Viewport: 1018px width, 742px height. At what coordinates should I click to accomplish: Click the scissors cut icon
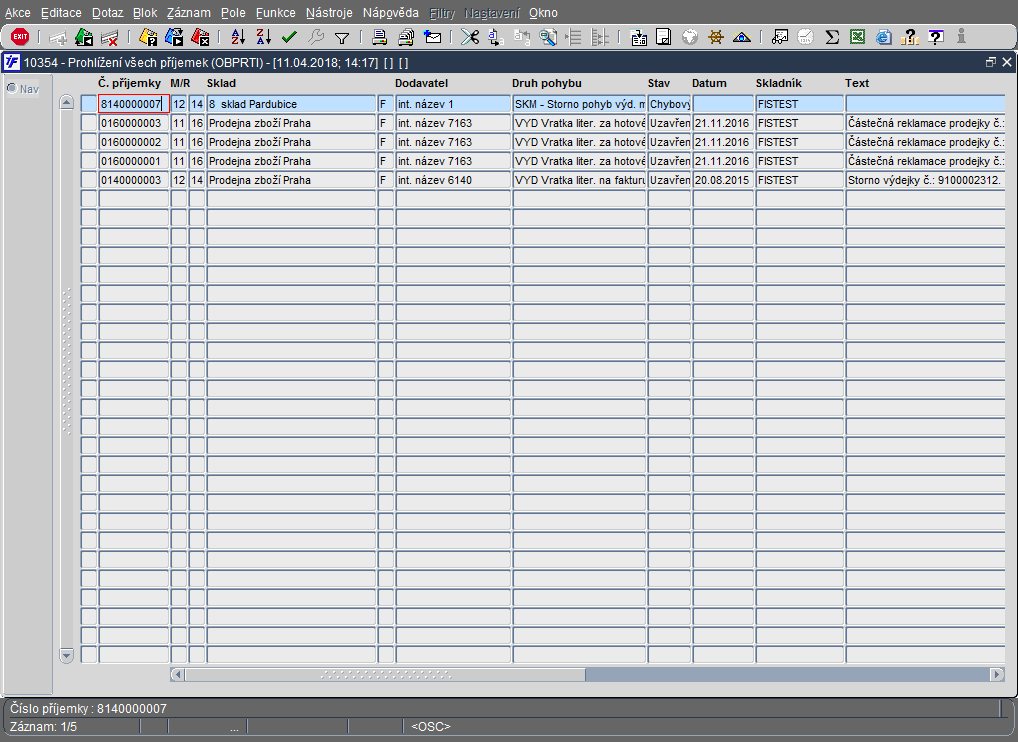[469, 37]
